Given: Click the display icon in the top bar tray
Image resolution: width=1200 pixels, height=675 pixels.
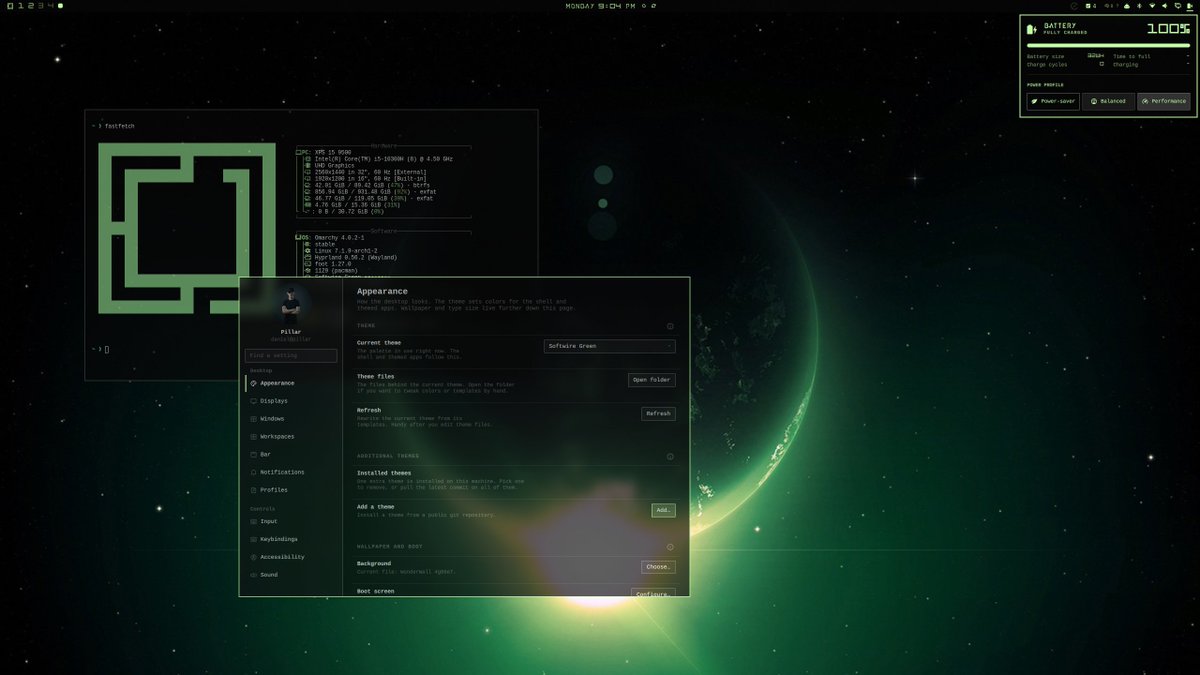Looking at the screenshot, I should (x=1177, y=6).
